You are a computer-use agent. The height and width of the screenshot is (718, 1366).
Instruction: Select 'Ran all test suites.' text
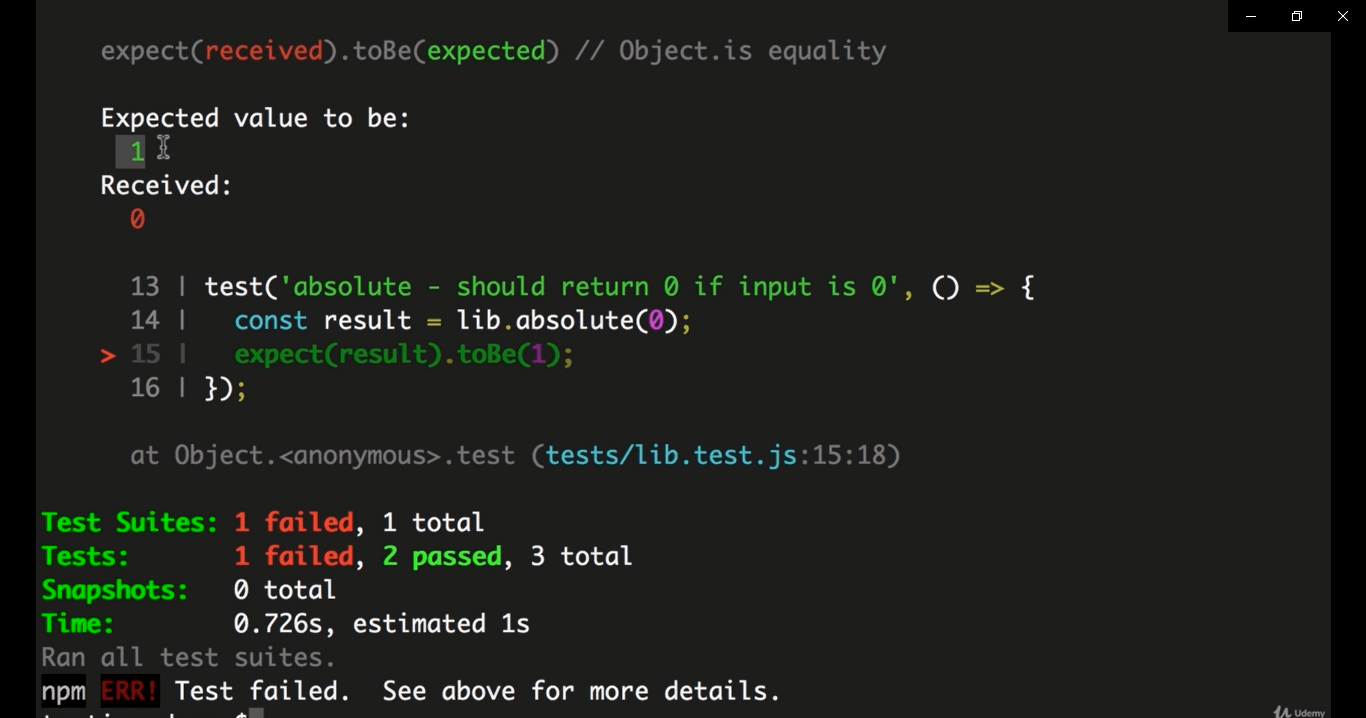click(189, 658)
